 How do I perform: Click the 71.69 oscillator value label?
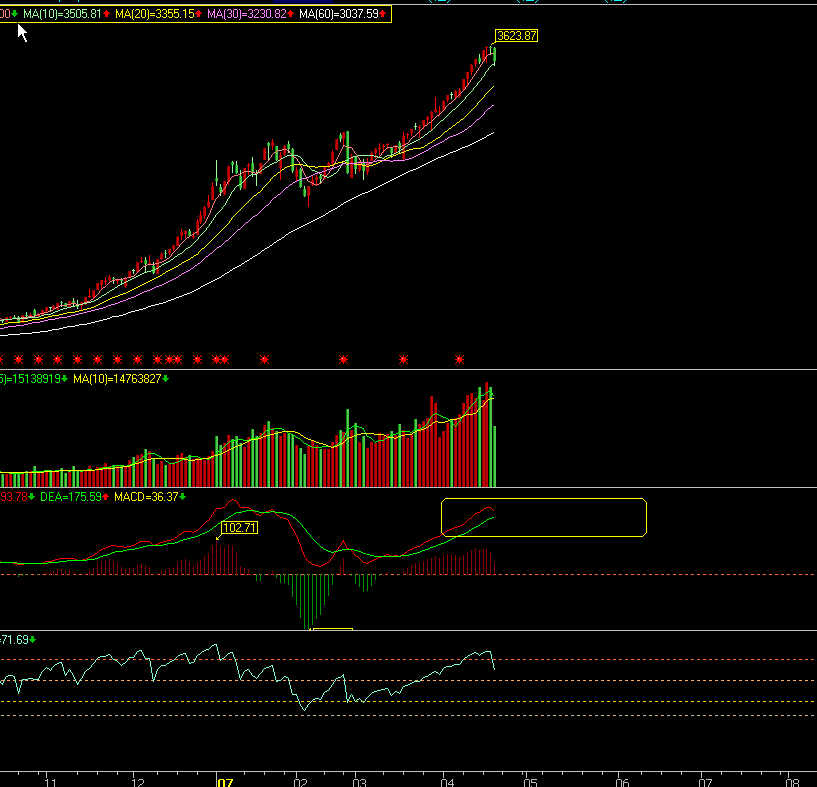15,640
